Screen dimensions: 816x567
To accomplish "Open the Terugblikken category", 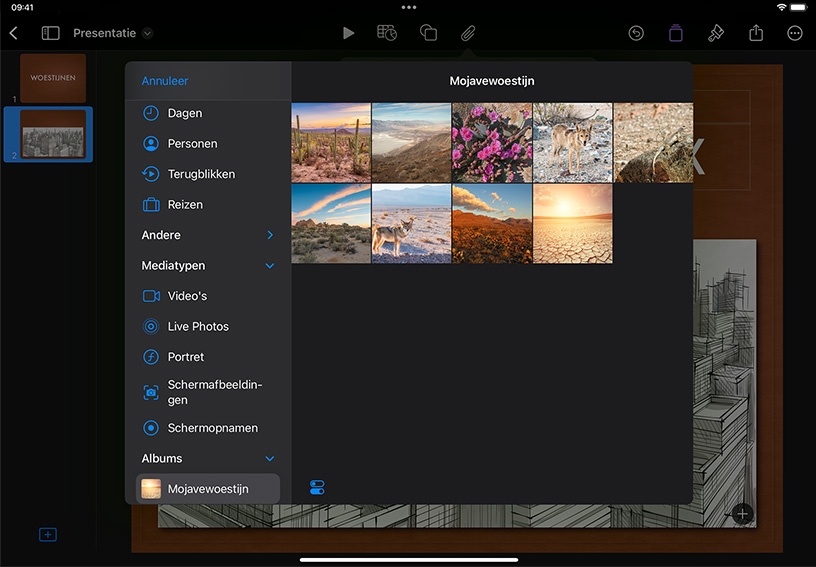I will [x=208, y=174].
